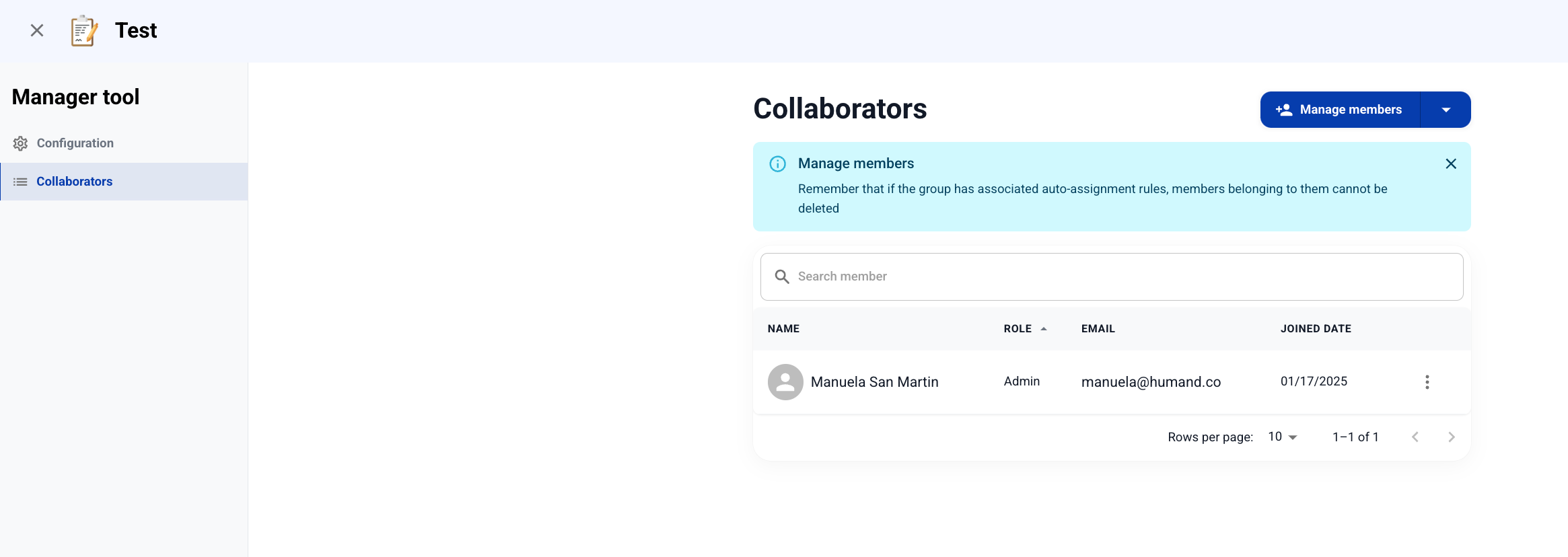This screenshot has height=557, width=1568.
Task: Dismiss the Manage members info banner
Action: point(1451,164)
